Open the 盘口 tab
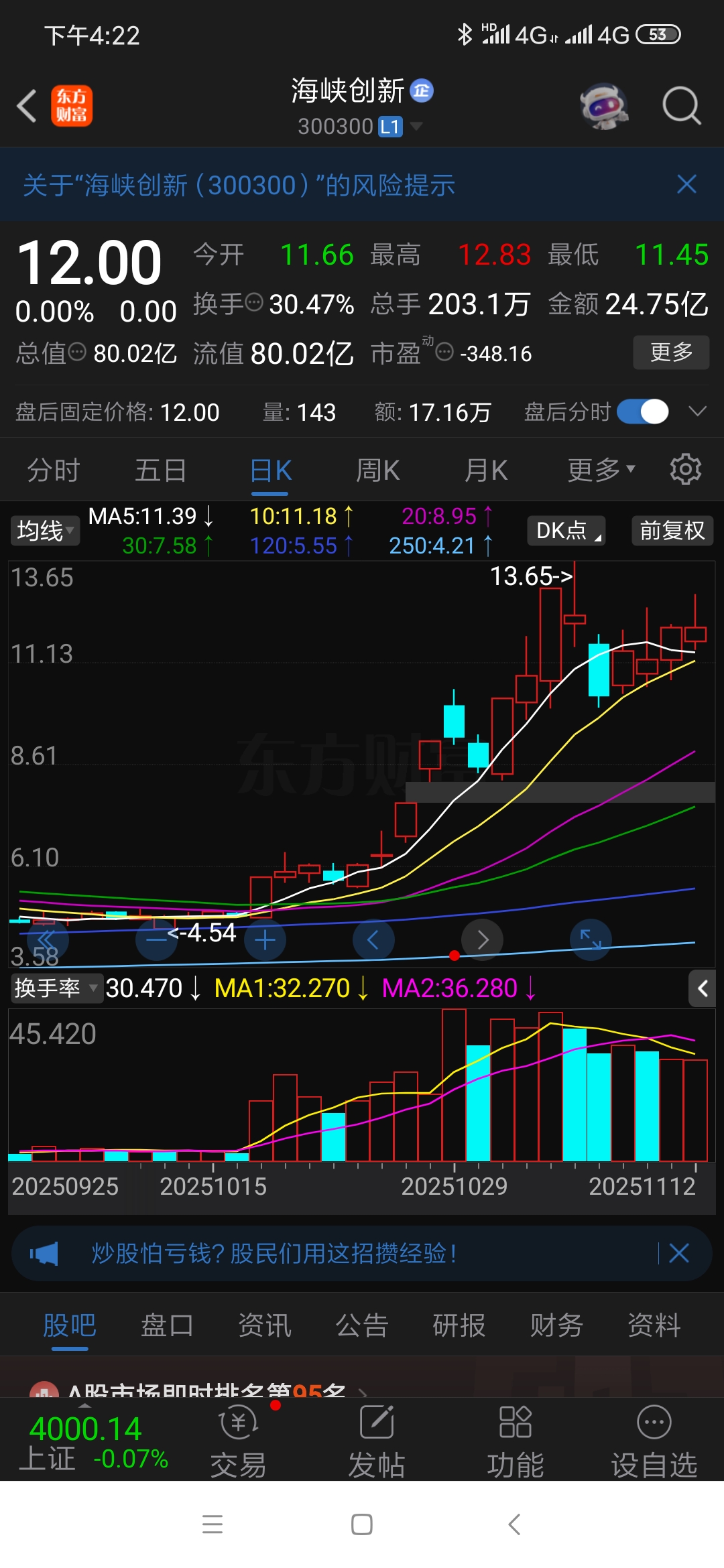The width and height of the screenshot is (724, 1568). click(x=167, y=1325)
